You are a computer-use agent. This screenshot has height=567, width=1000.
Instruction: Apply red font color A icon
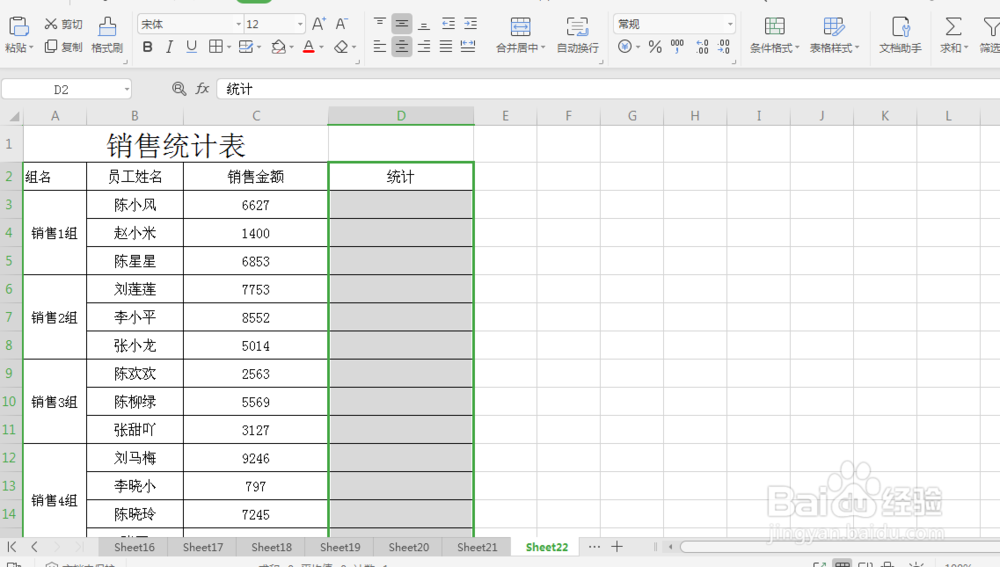[309, 47]
